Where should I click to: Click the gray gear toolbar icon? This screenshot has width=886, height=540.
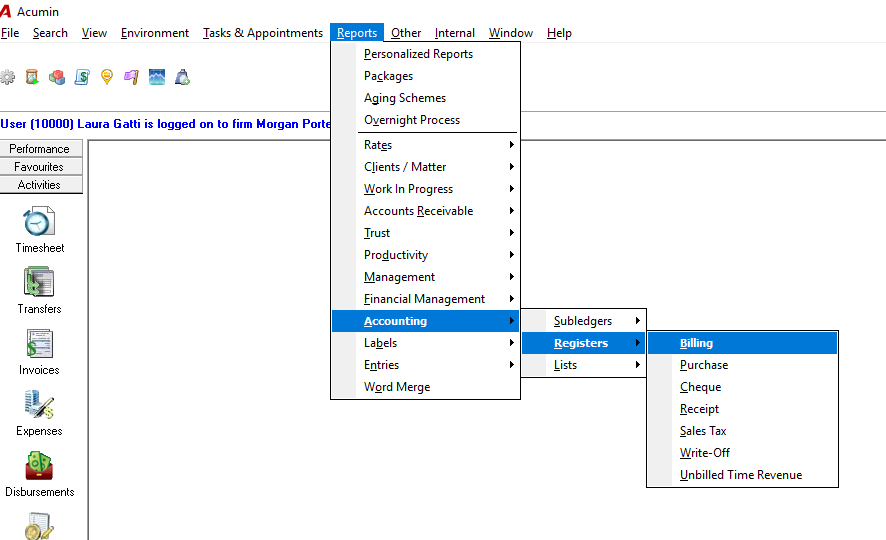click(x=7, y=77)
